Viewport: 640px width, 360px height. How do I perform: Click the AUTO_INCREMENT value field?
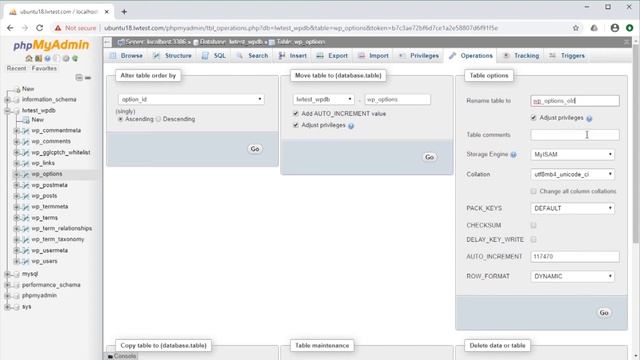[575, 256]
